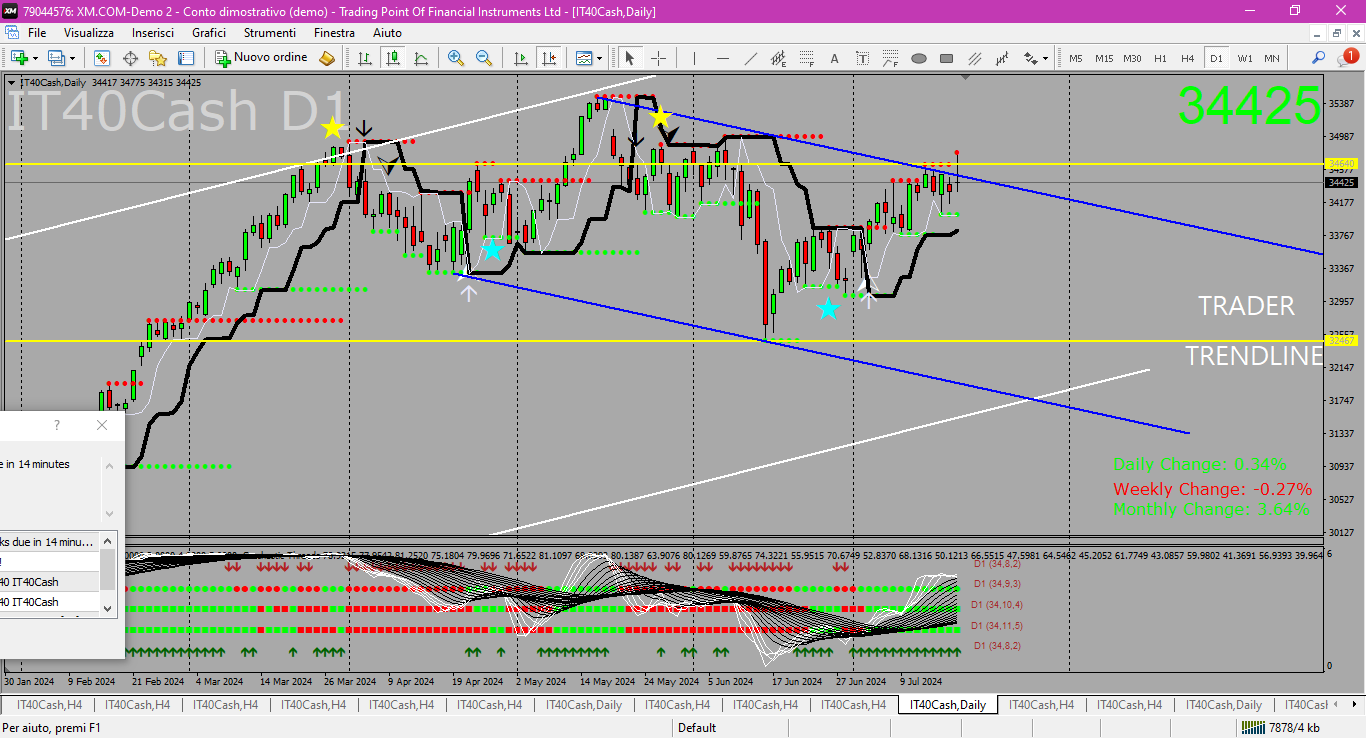Open the Aiuto menu

[x=387, y=33]
